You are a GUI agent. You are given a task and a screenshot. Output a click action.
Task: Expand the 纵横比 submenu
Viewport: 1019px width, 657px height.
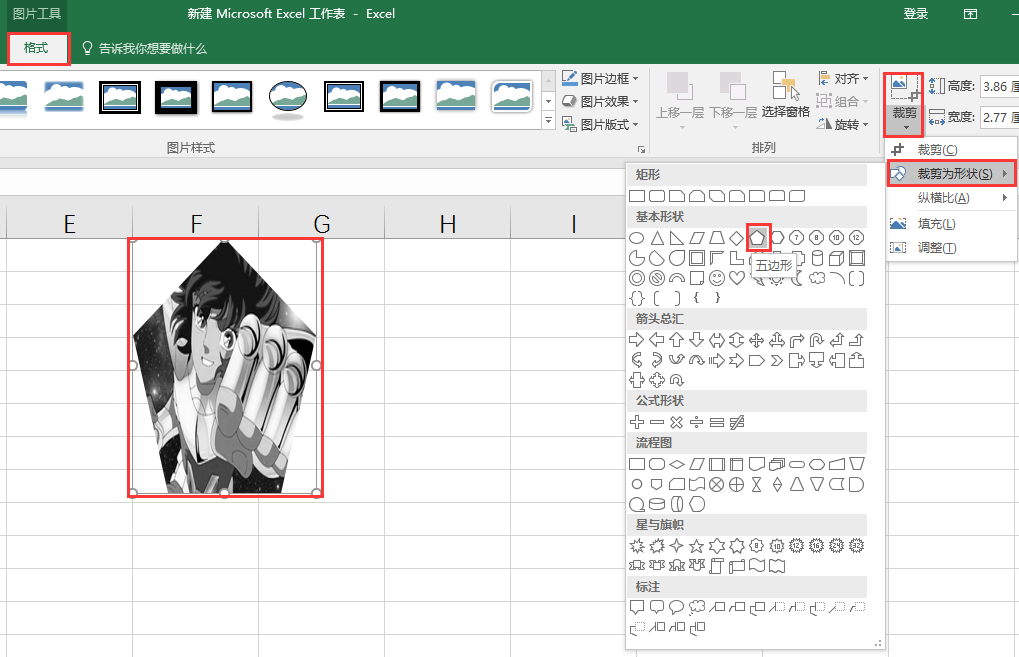[951, 198]
